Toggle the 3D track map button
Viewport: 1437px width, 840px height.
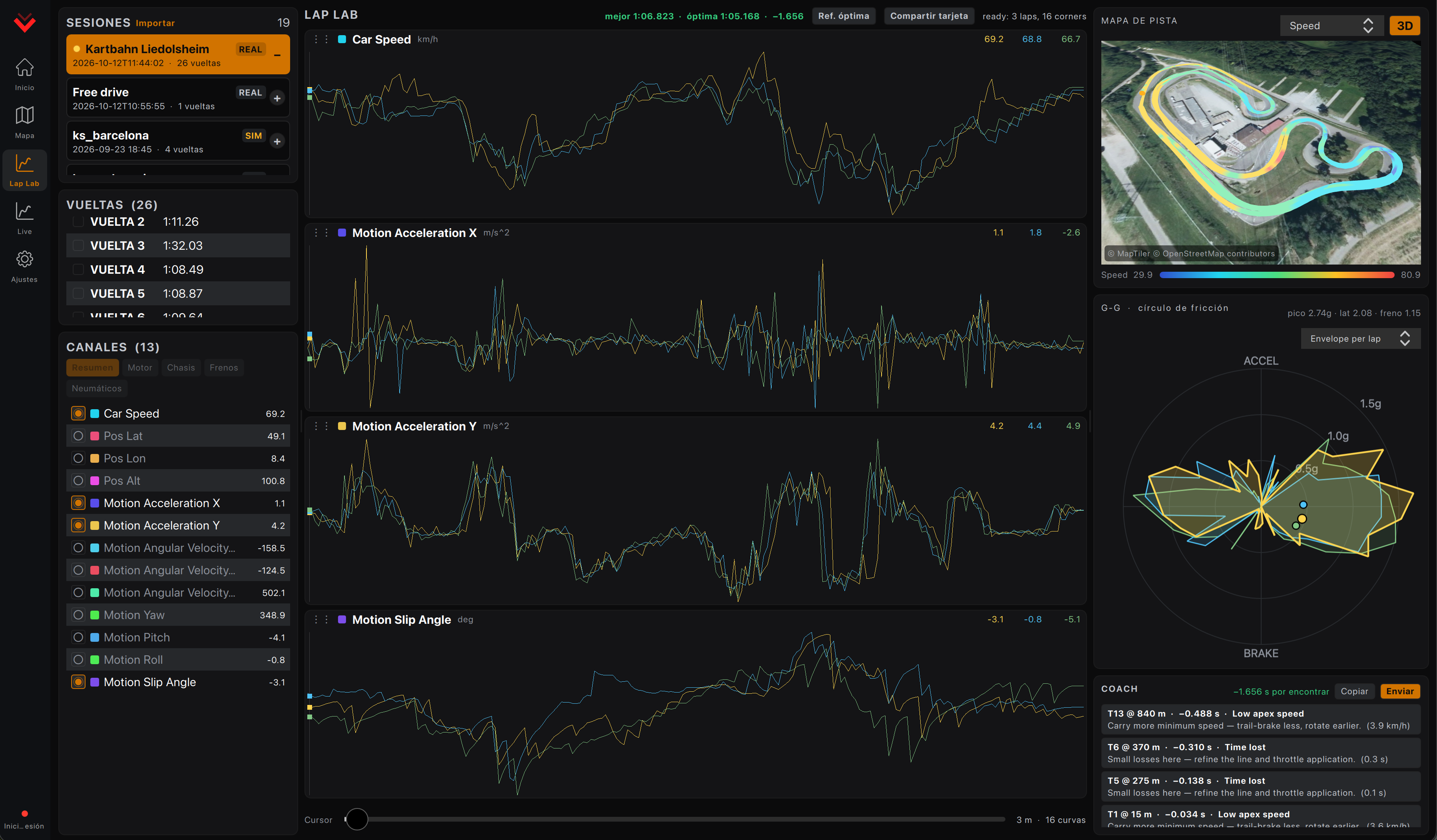click(1405, 26)
